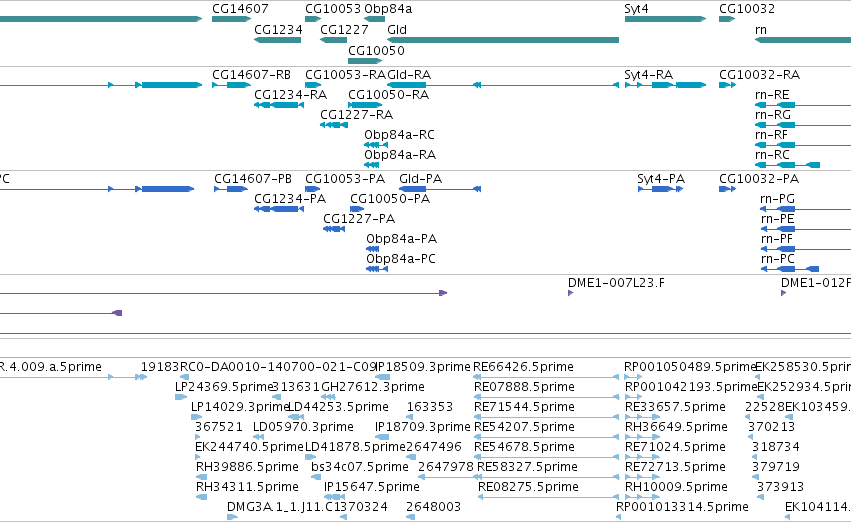Image resolution: width=851 pixels, height=522 pixels.
Task: Click feature label 2648003
Action: [434, 508]
